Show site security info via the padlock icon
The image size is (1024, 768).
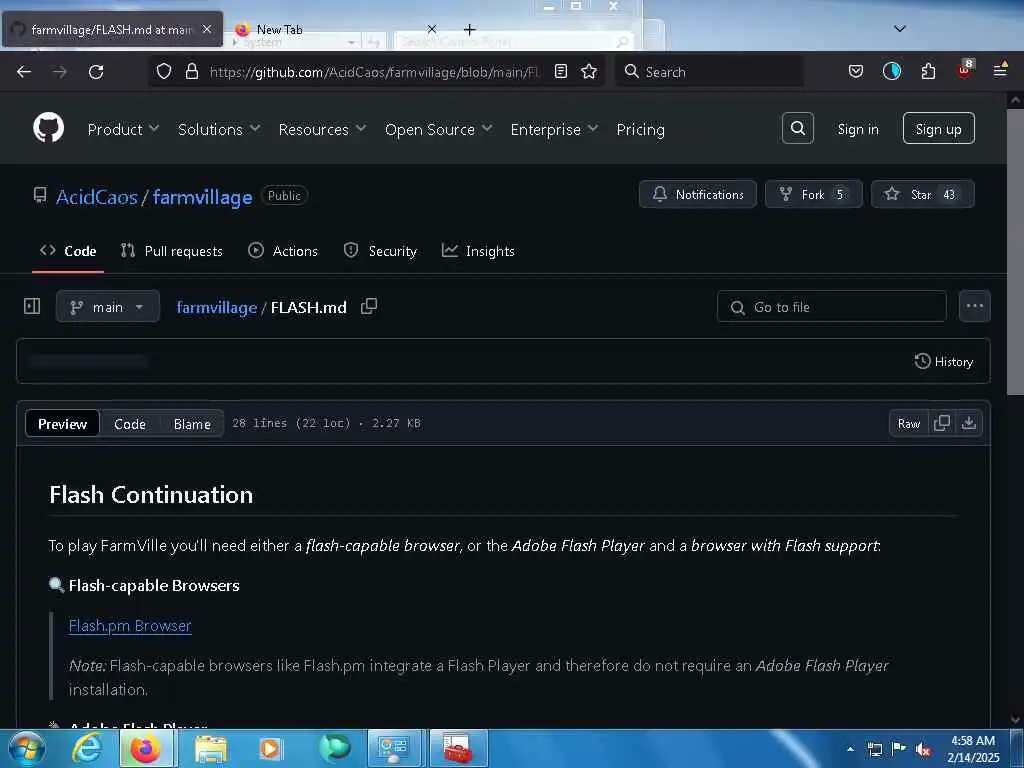191,71
